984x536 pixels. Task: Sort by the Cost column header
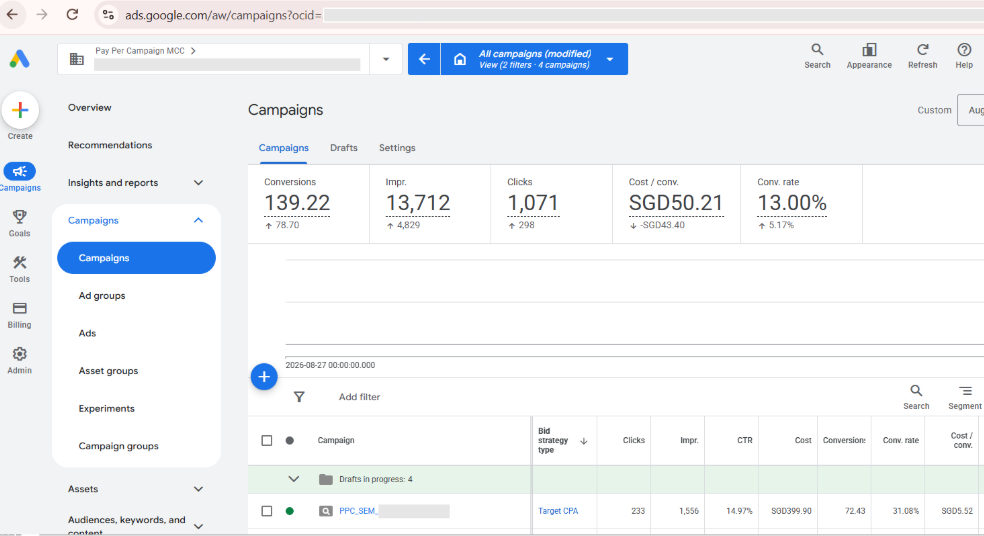click(x=803, y=441)
